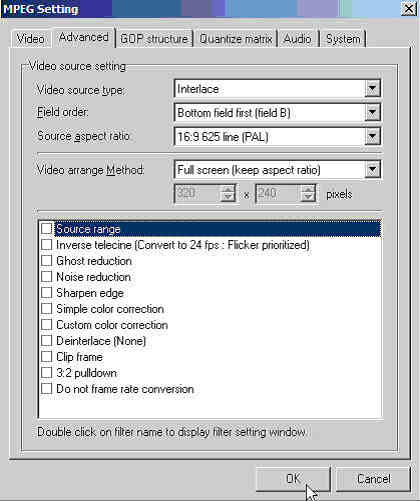Enable the Noise reduction filter

pyautogui.click(x=47, y=277)
